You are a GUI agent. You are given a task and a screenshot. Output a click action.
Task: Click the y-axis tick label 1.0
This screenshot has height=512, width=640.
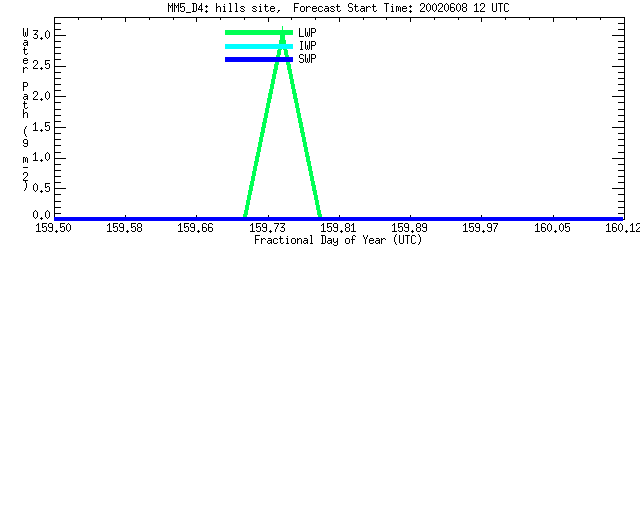42,157
